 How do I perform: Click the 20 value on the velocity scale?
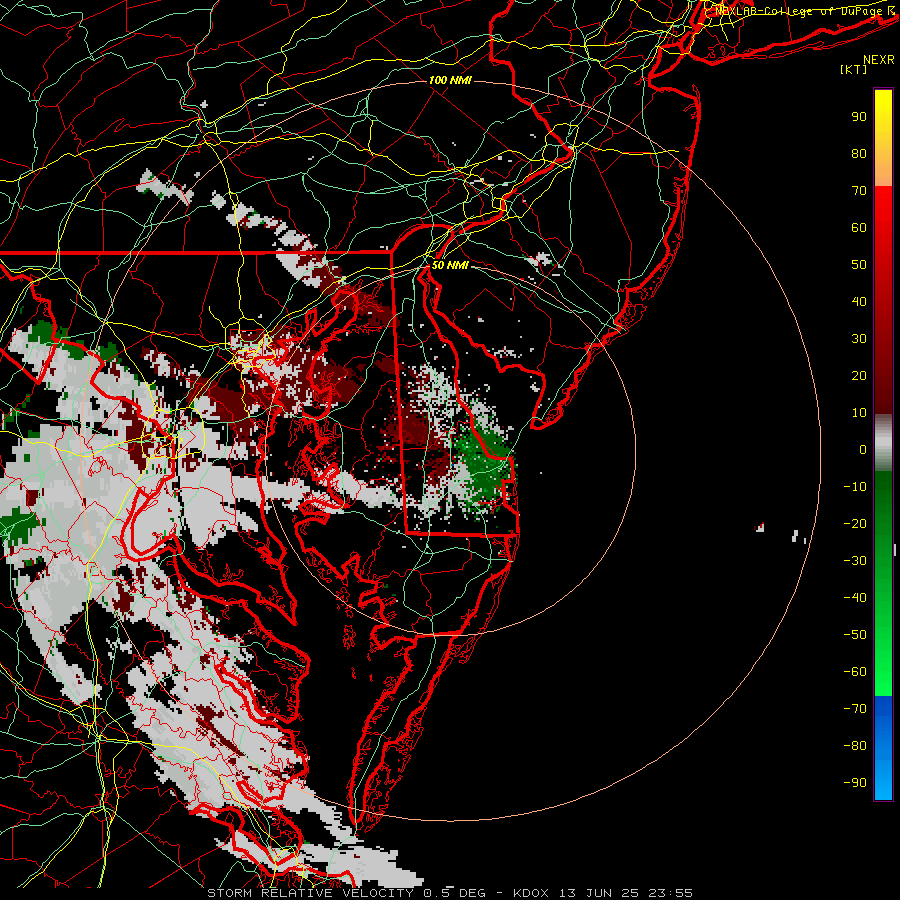(859, 375)
